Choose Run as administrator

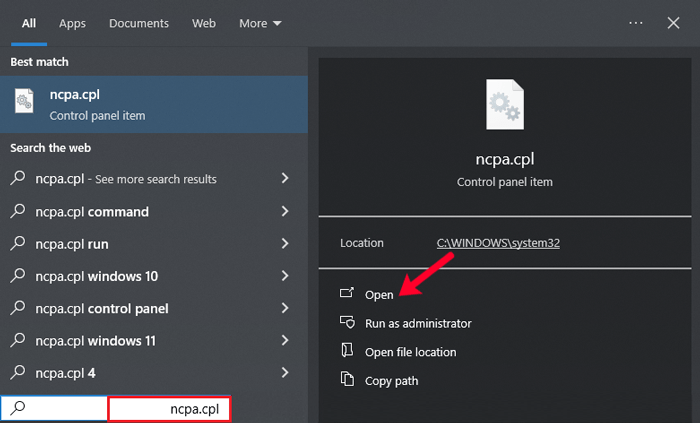pyautogui.click(x=418, y=323)
